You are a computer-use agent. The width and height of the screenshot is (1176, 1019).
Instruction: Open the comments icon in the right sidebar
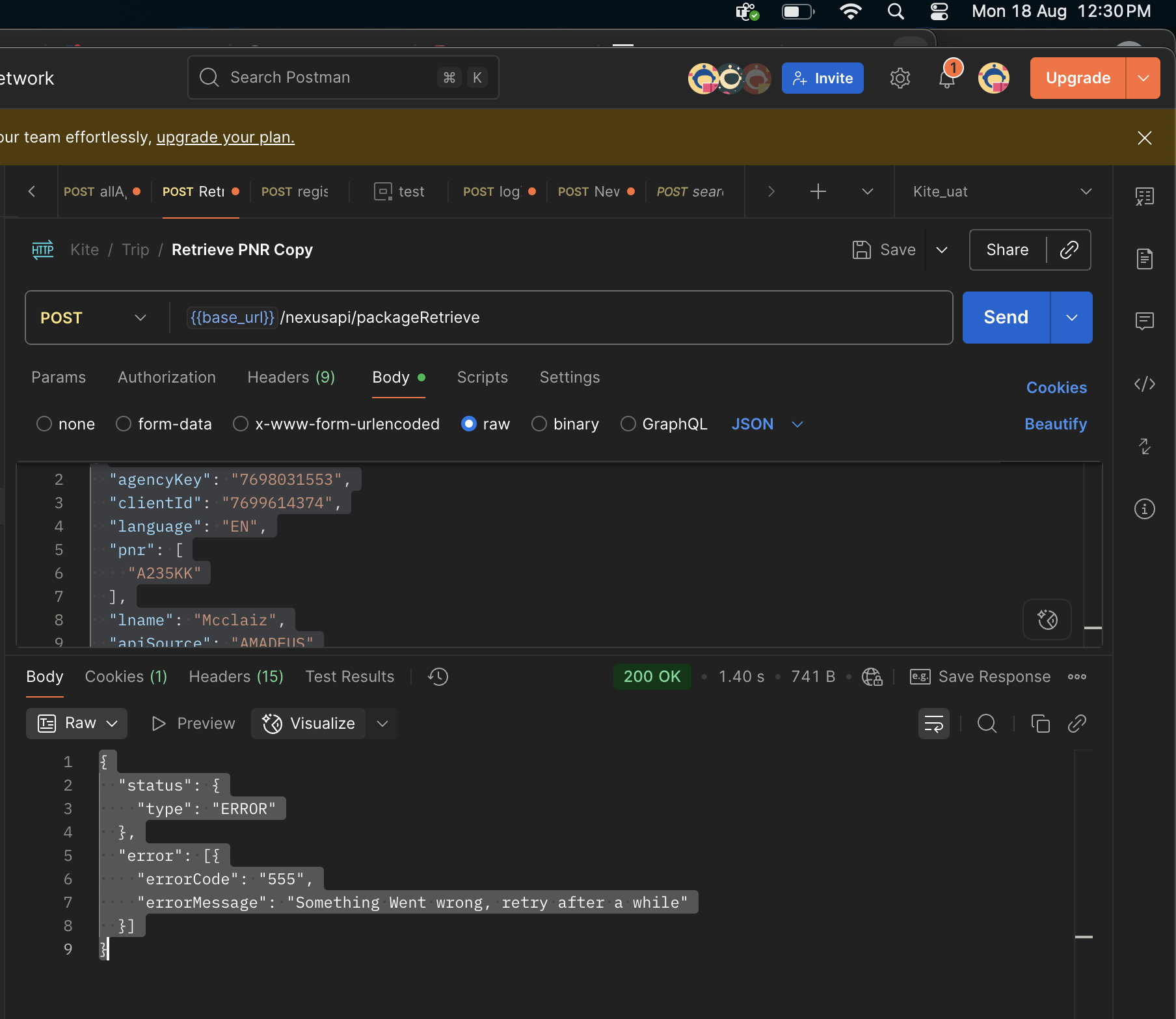click(x=1144, y=321)
